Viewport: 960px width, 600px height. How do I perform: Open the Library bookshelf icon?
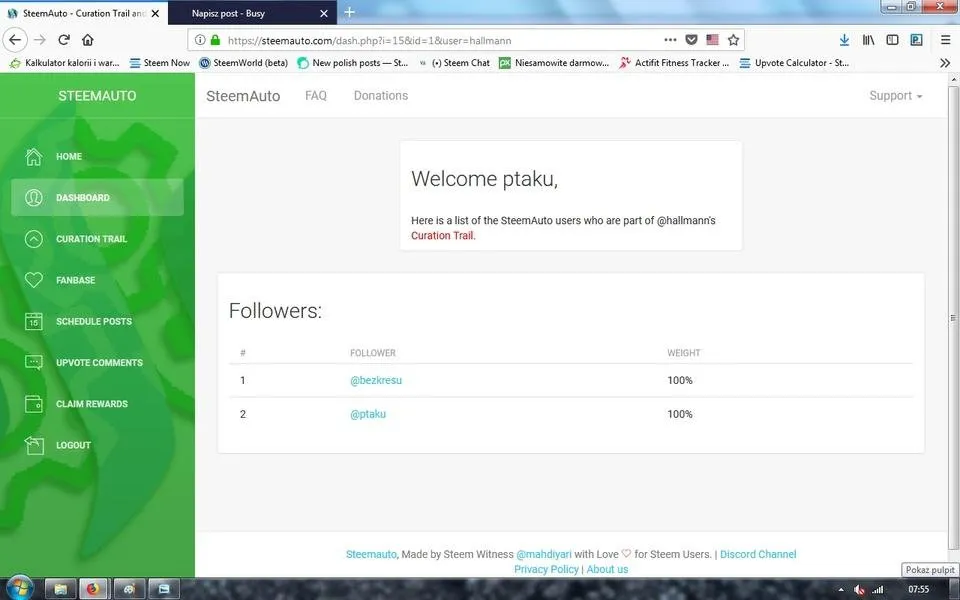[868, 40]
